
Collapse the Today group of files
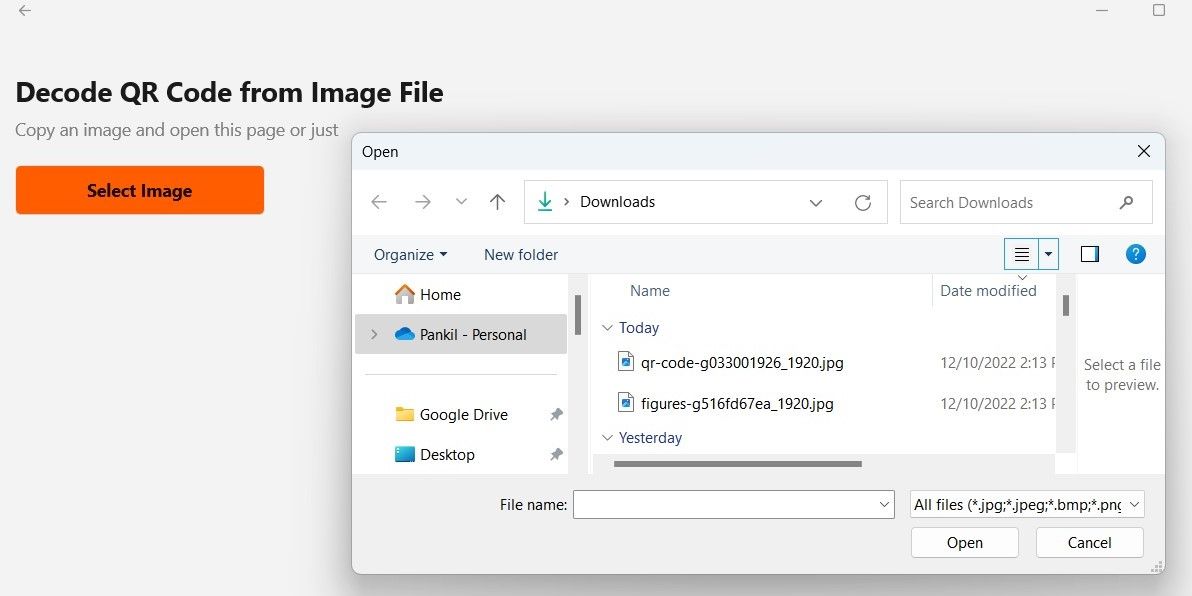608,327
